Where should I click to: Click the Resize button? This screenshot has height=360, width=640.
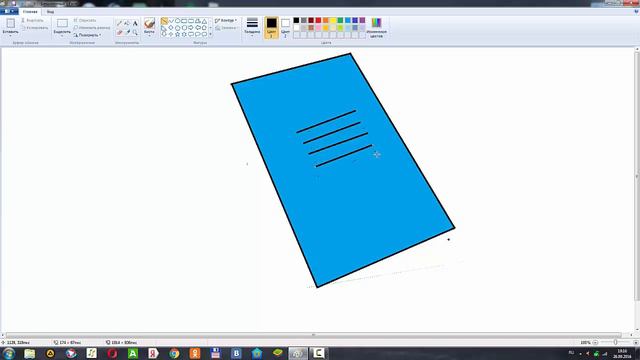tap(92, 28)
